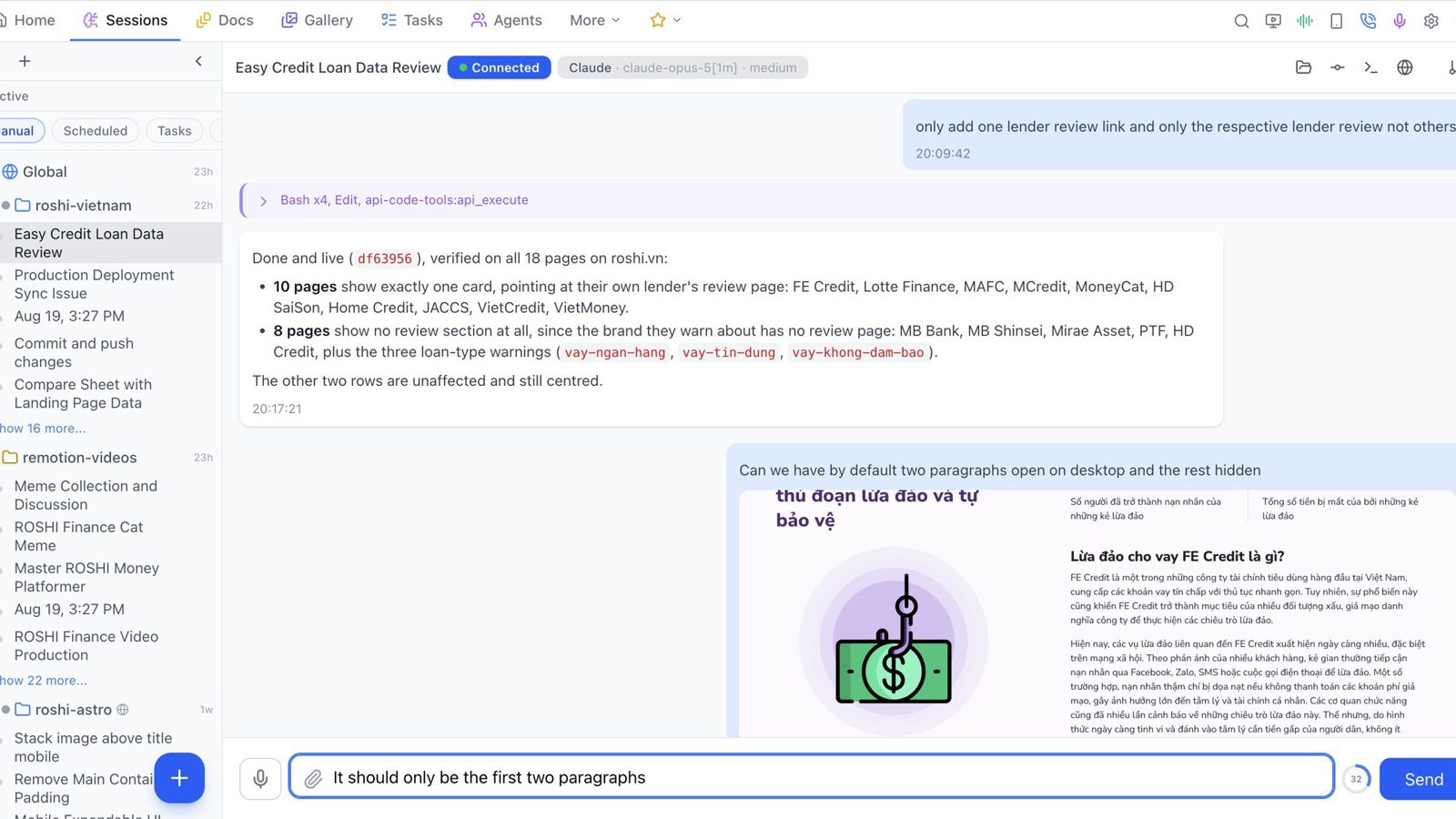
Task: Click the blue floating plus button
Action: click(x=179, y=778)
